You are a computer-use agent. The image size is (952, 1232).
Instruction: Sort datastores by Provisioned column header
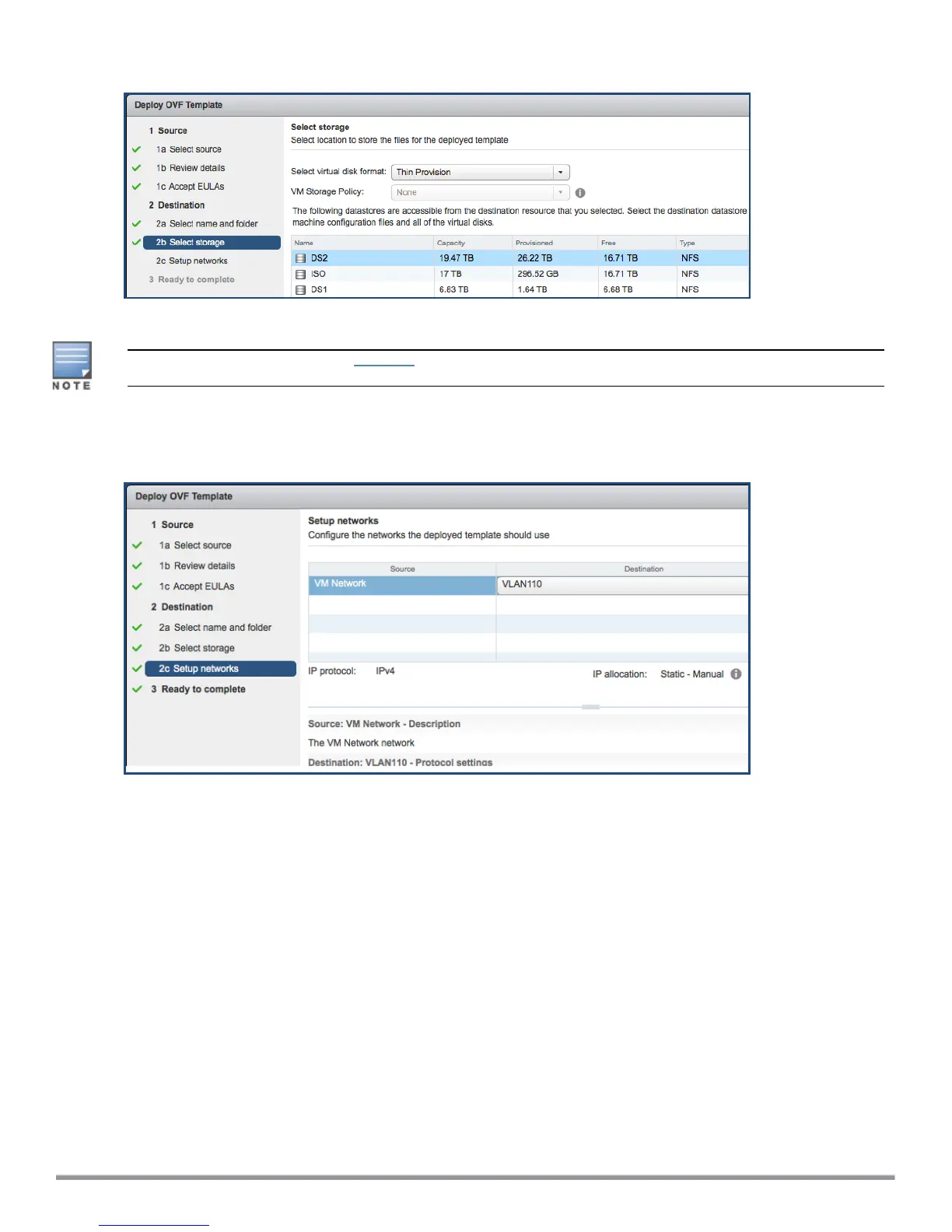555,243
